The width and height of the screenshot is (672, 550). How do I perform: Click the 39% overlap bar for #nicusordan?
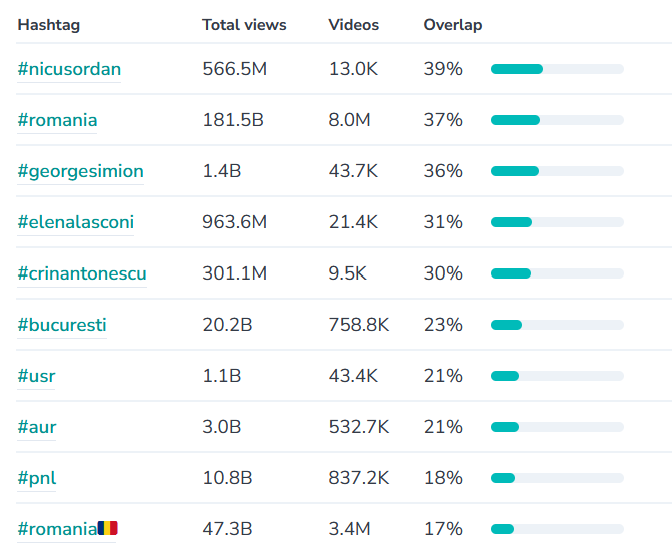coord(557,69)
